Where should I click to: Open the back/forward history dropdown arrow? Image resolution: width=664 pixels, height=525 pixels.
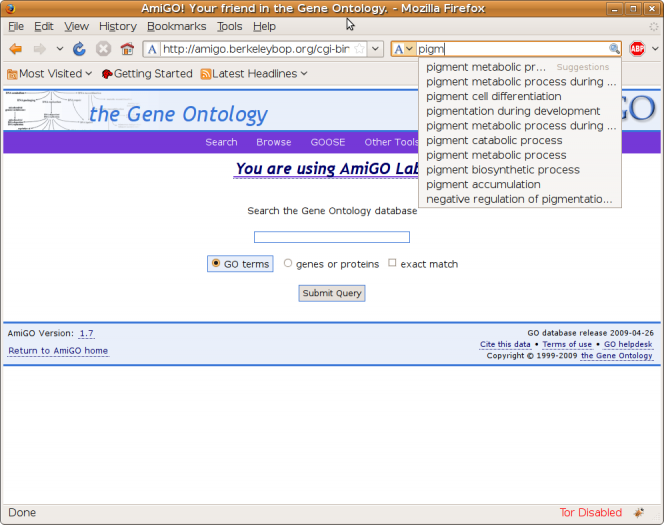pyautogui.click(x=60, y=49)
